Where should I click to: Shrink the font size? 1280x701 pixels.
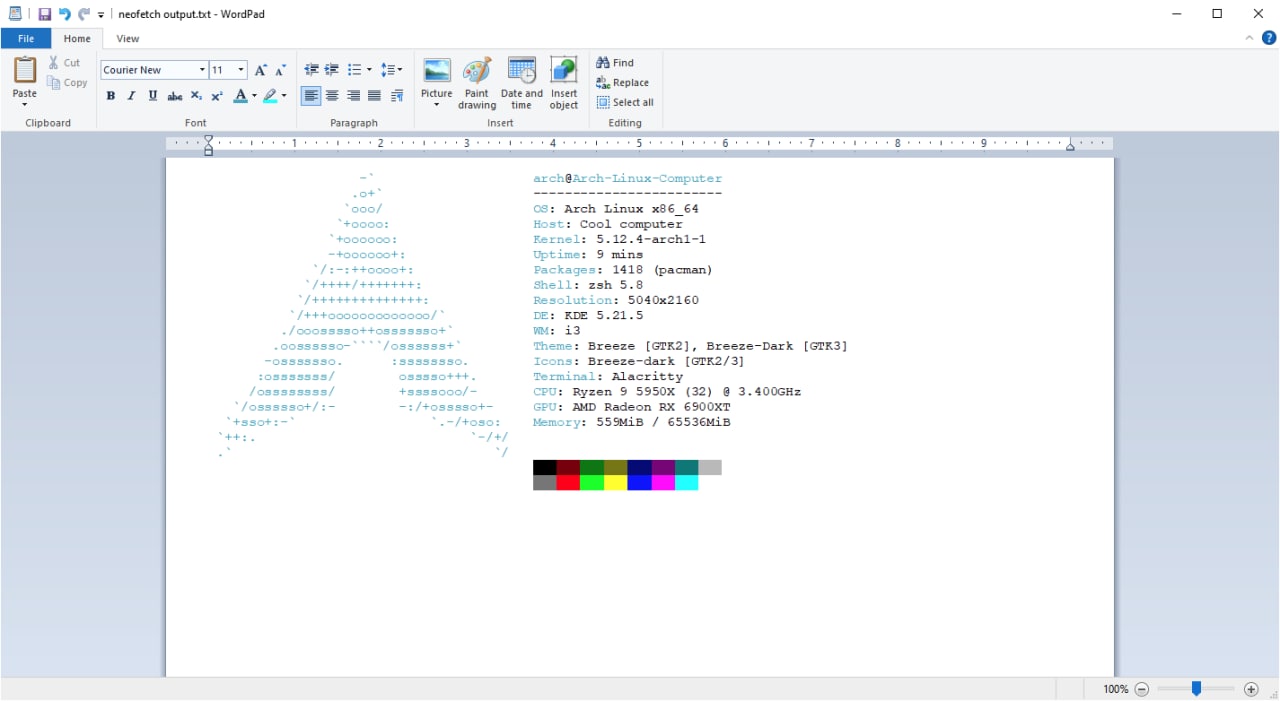click(280, 70)
